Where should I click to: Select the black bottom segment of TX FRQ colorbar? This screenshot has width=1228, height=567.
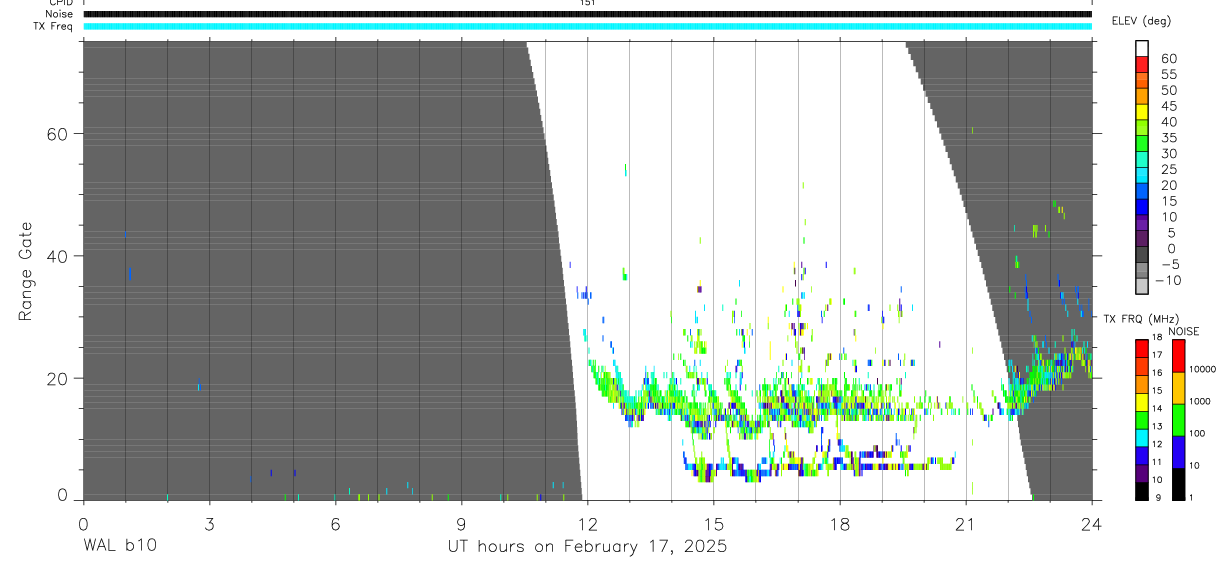pos(1141,491)
